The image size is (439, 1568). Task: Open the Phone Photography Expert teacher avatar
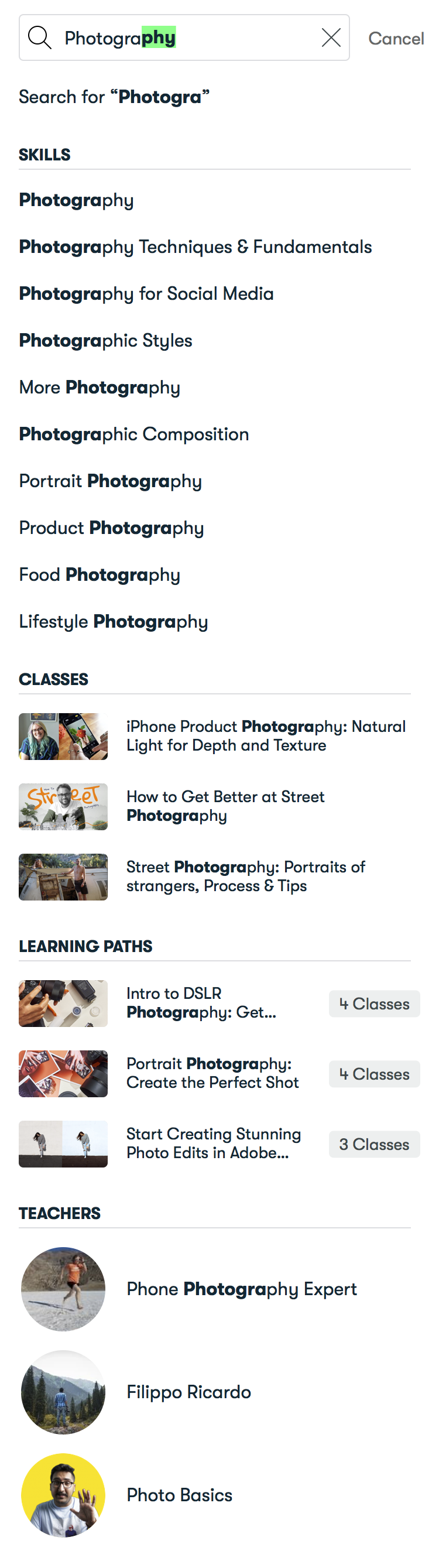(x=63, y=1289)
